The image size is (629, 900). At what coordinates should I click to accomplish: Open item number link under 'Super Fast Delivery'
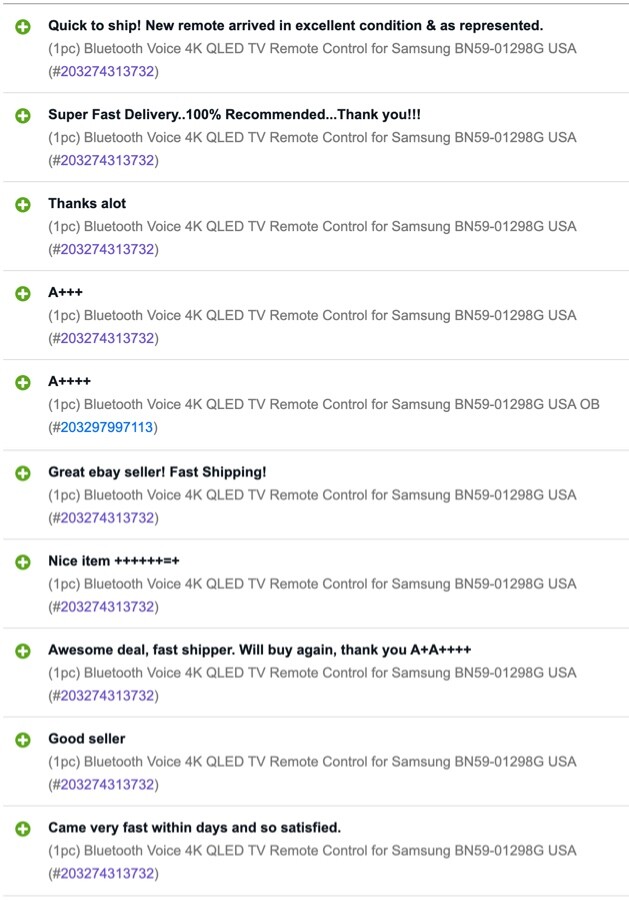point(107,160)
